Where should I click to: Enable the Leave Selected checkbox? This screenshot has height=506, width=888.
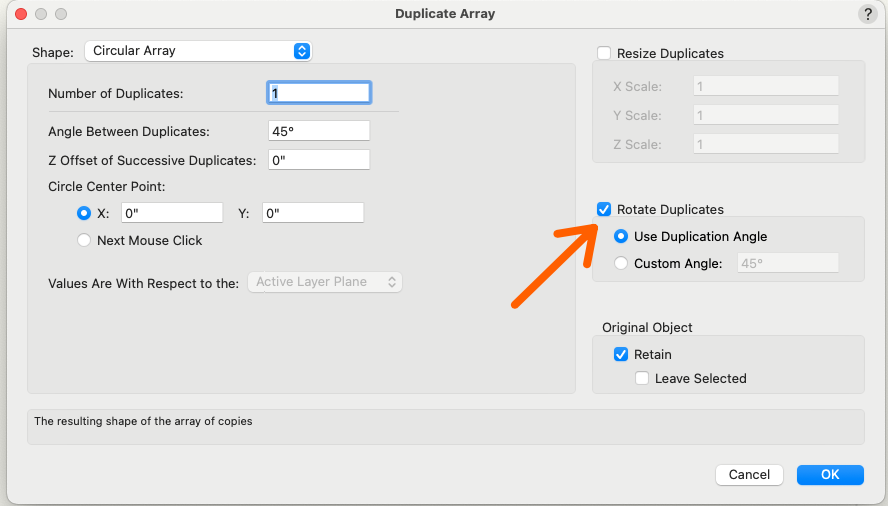tap(642, 378)
